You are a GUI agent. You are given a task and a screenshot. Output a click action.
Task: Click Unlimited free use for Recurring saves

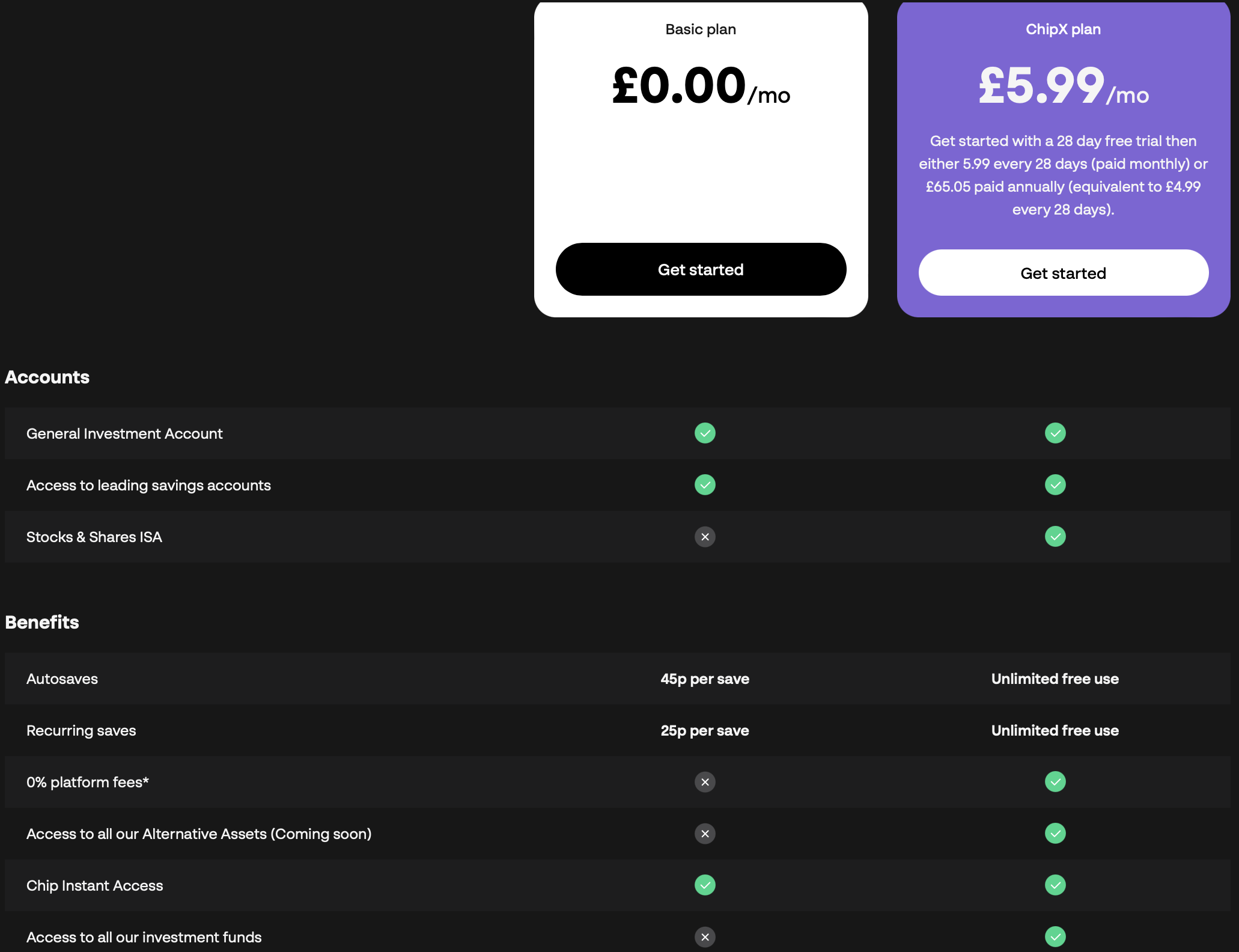(x=1055, y=731)
